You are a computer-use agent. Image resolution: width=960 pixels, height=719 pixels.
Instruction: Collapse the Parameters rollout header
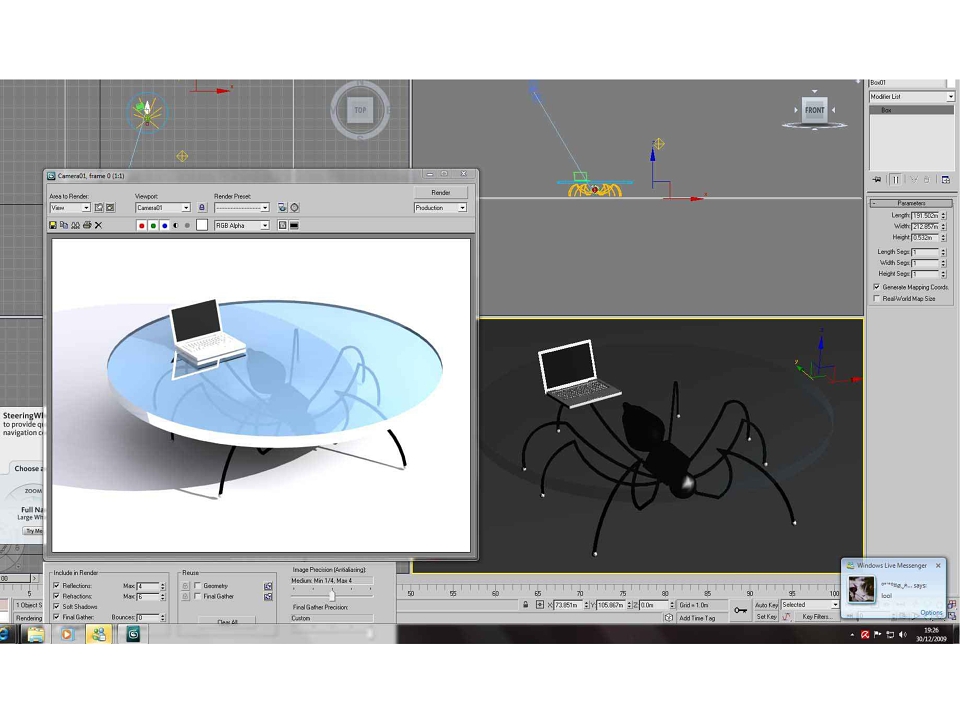[x=911, y=203]
